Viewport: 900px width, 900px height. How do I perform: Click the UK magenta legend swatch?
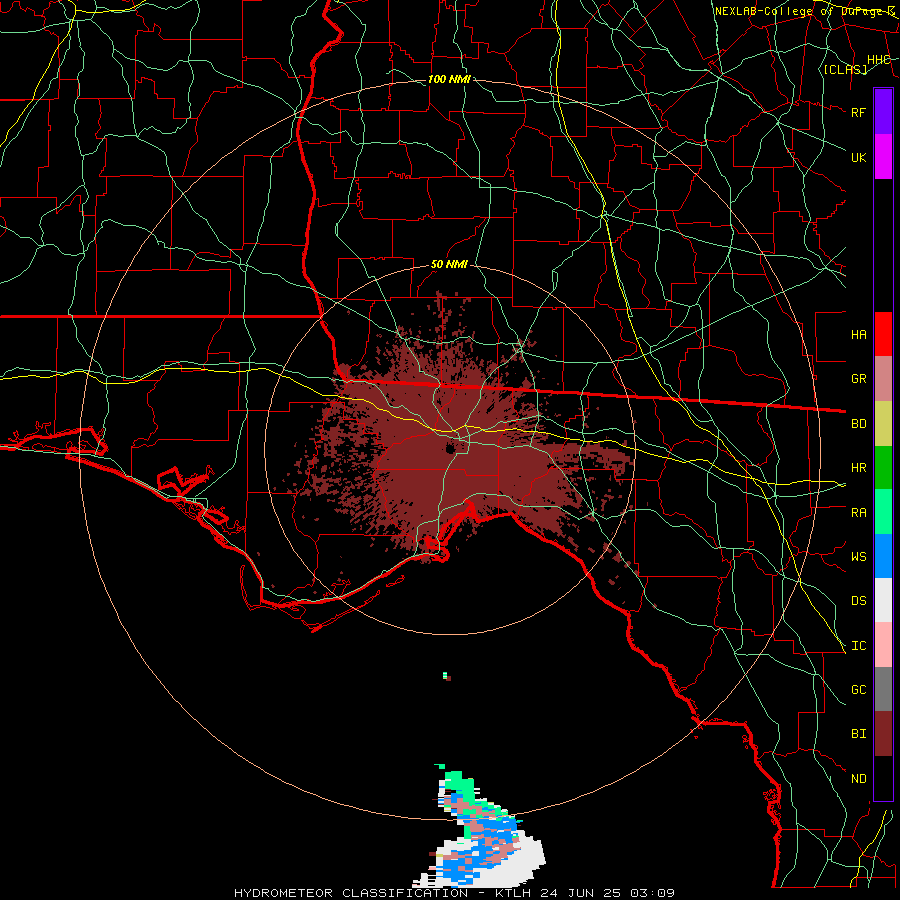[x=883, y=157]
